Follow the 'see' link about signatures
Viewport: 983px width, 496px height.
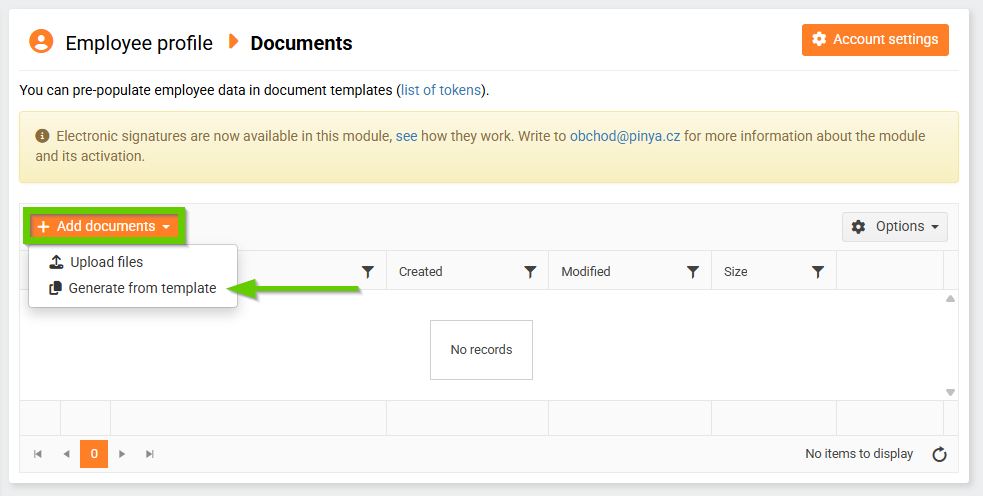[406, 136]
